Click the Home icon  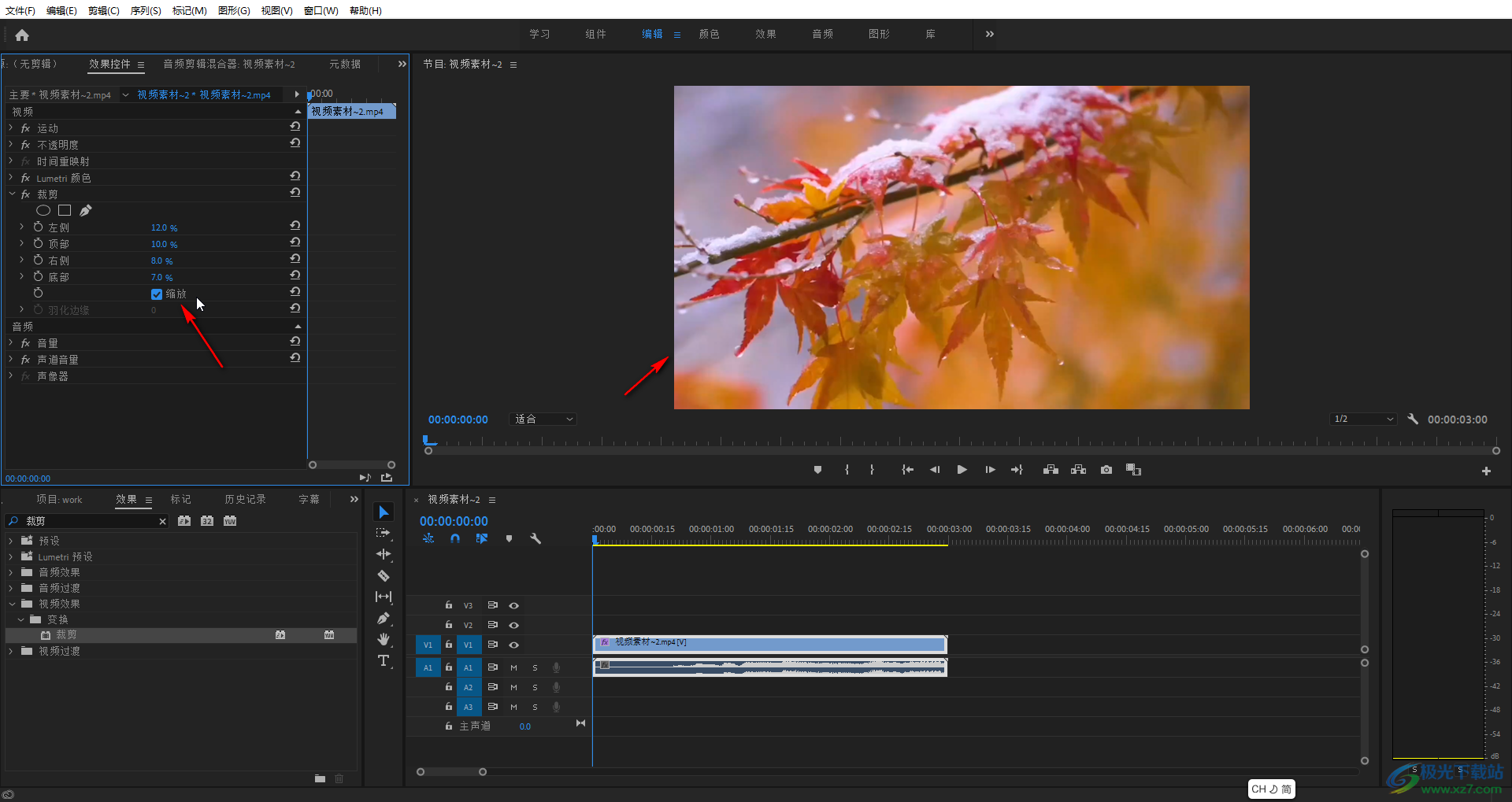click(x=22, y=35)
